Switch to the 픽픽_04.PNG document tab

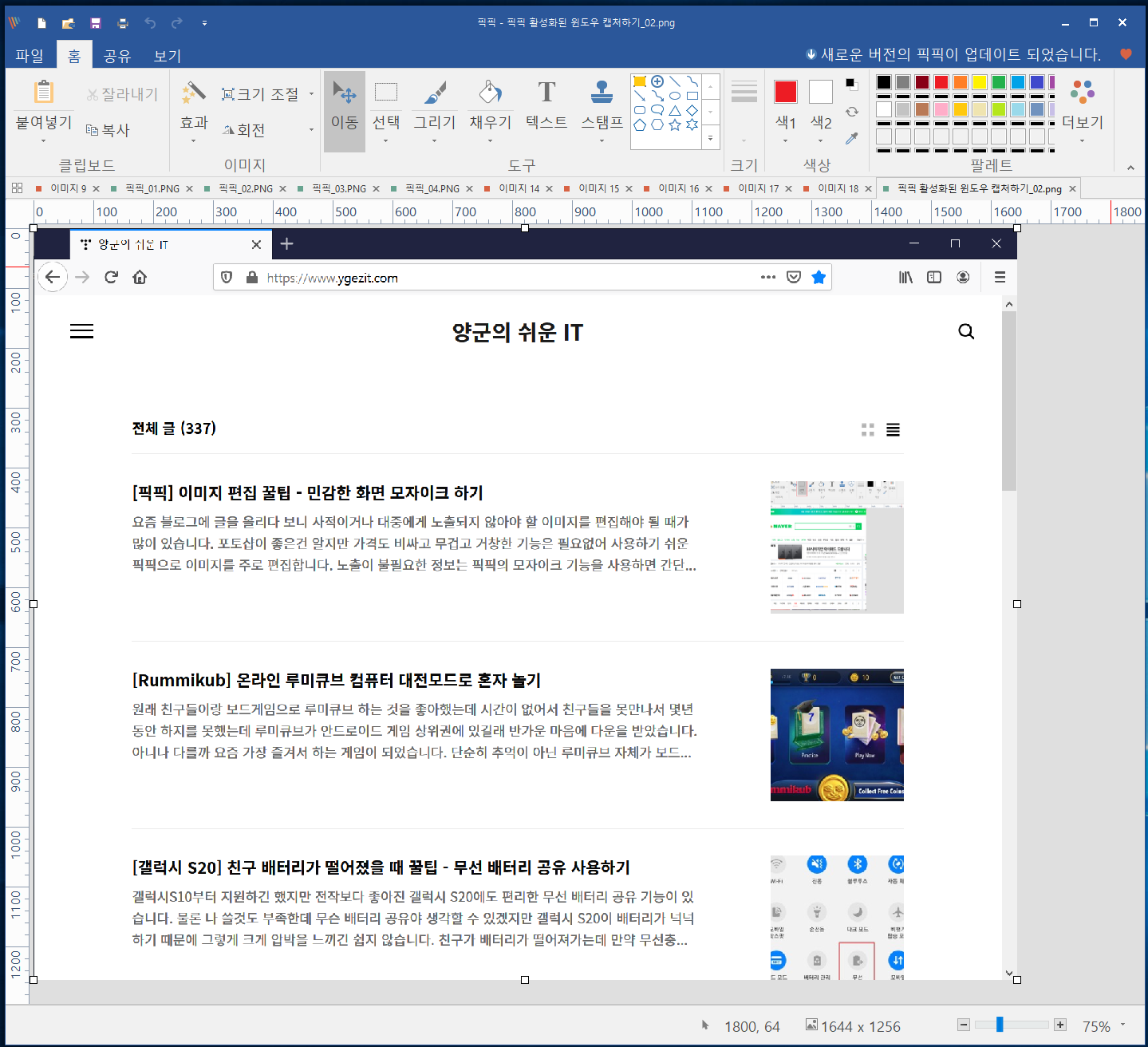pyautogui.click(x=432, y=189)
